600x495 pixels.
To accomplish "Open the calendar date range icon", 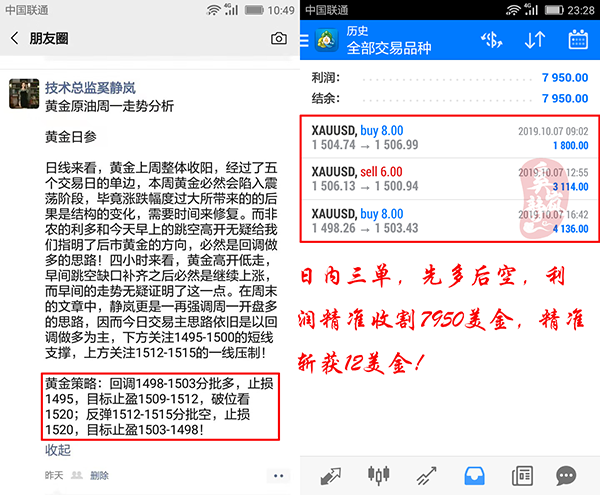I will pyautogui.click(x=578, y=39).
